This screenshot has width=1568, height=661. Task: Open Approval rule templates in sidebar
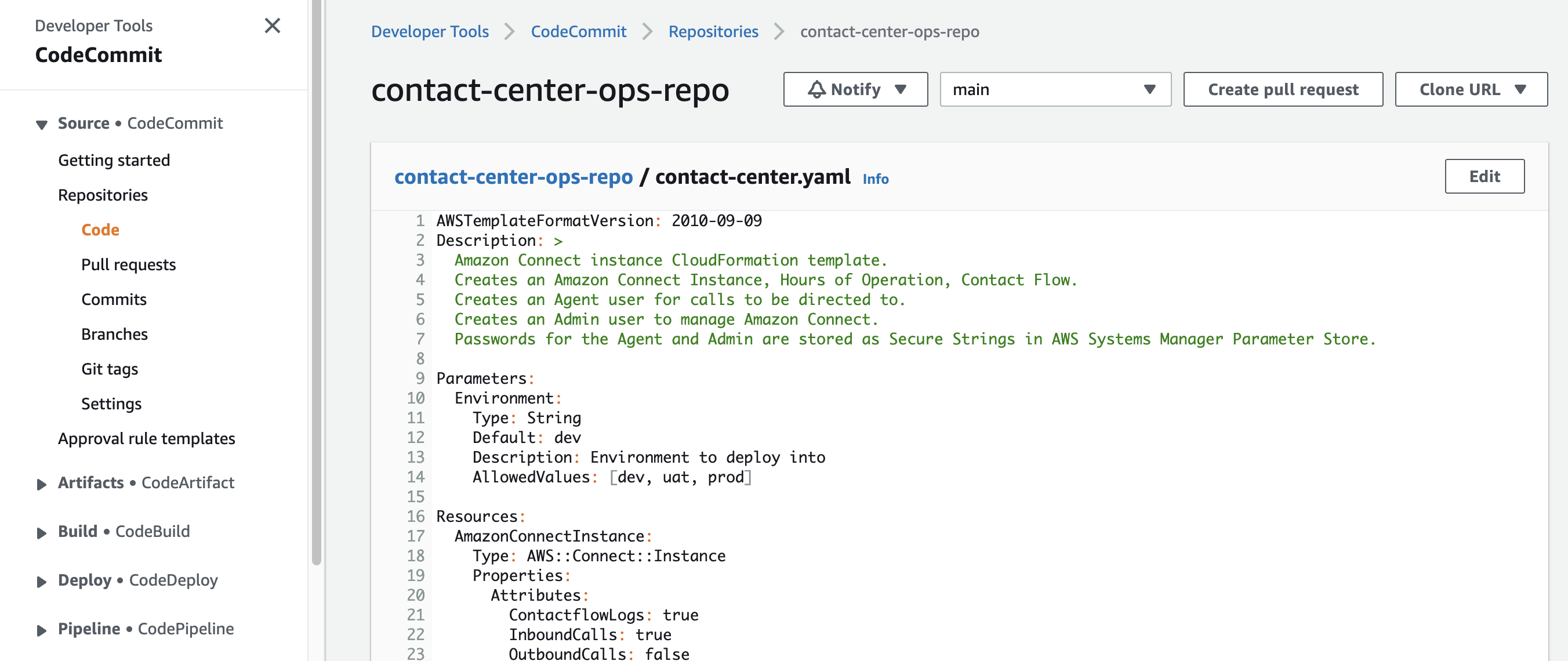[146, 438]
